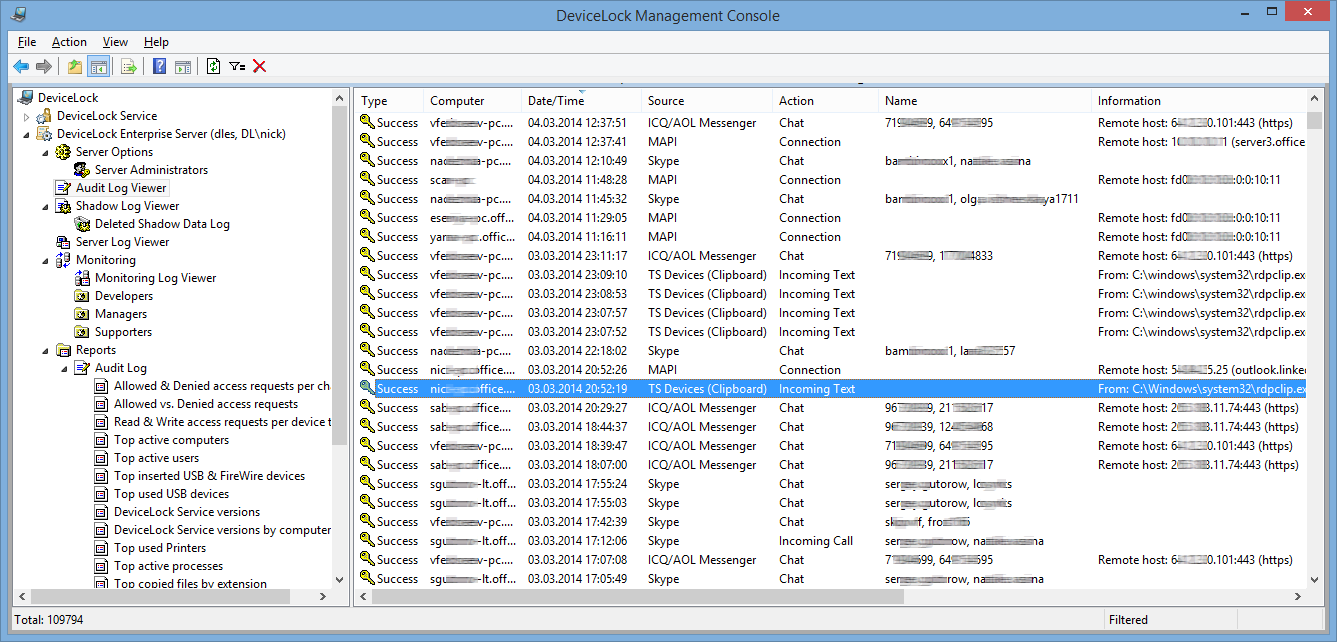Sort by the Information column header
Viewport: 1337px width, 642px height.
(1200, 101)
